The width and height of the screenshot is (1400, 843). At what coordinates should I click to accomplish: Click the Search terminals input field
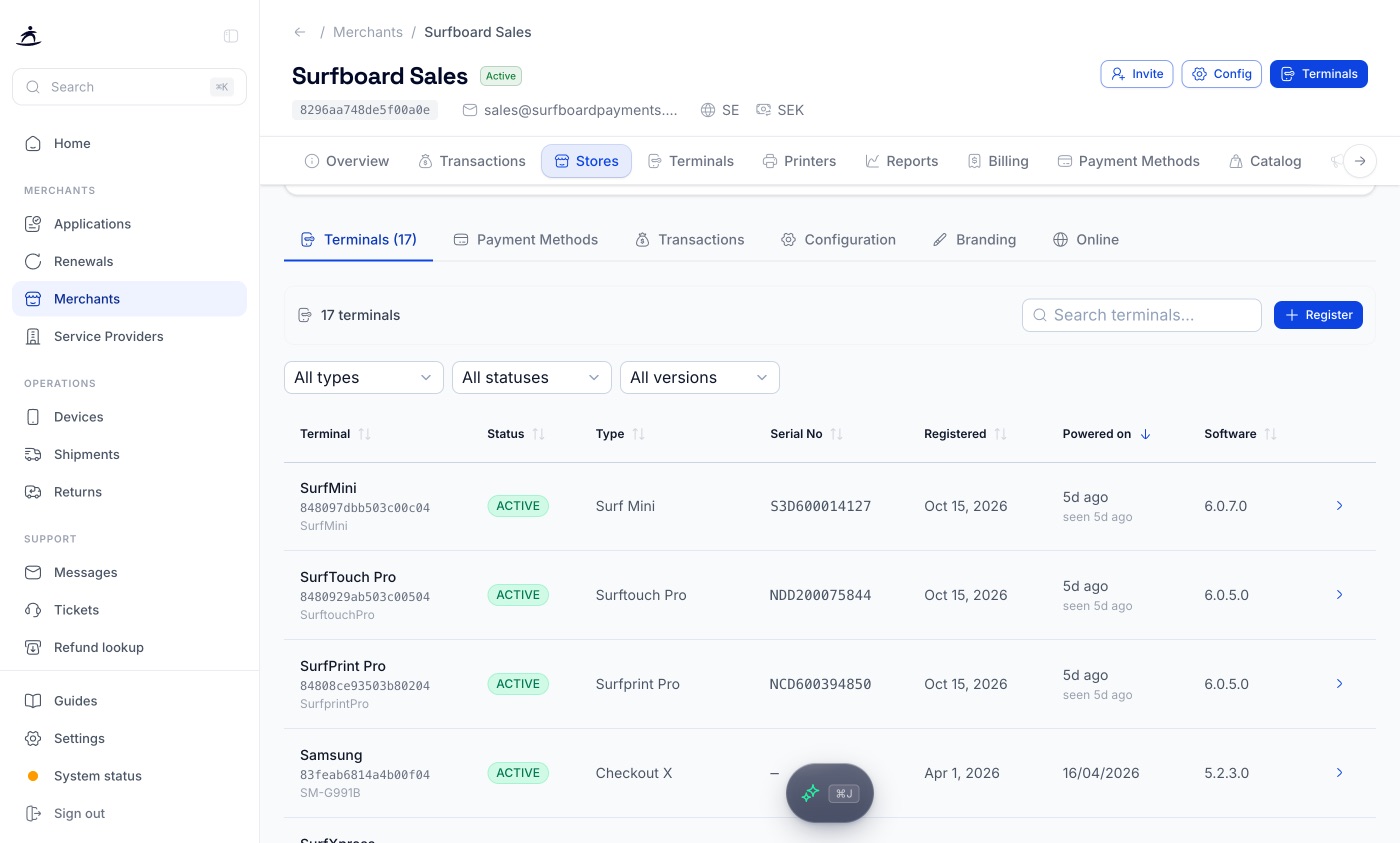1142,315
